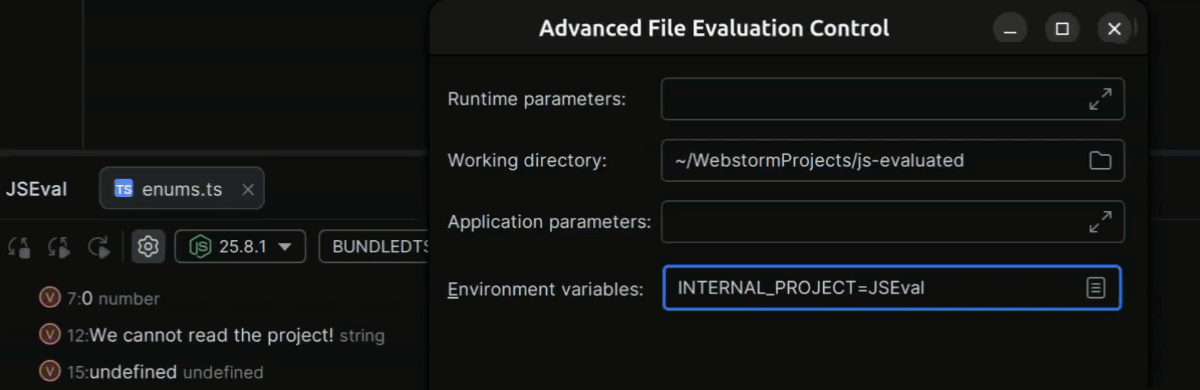The image size is (1200, 390).
Task: Click the rerun icon with stop square
Action: (19, 247)
